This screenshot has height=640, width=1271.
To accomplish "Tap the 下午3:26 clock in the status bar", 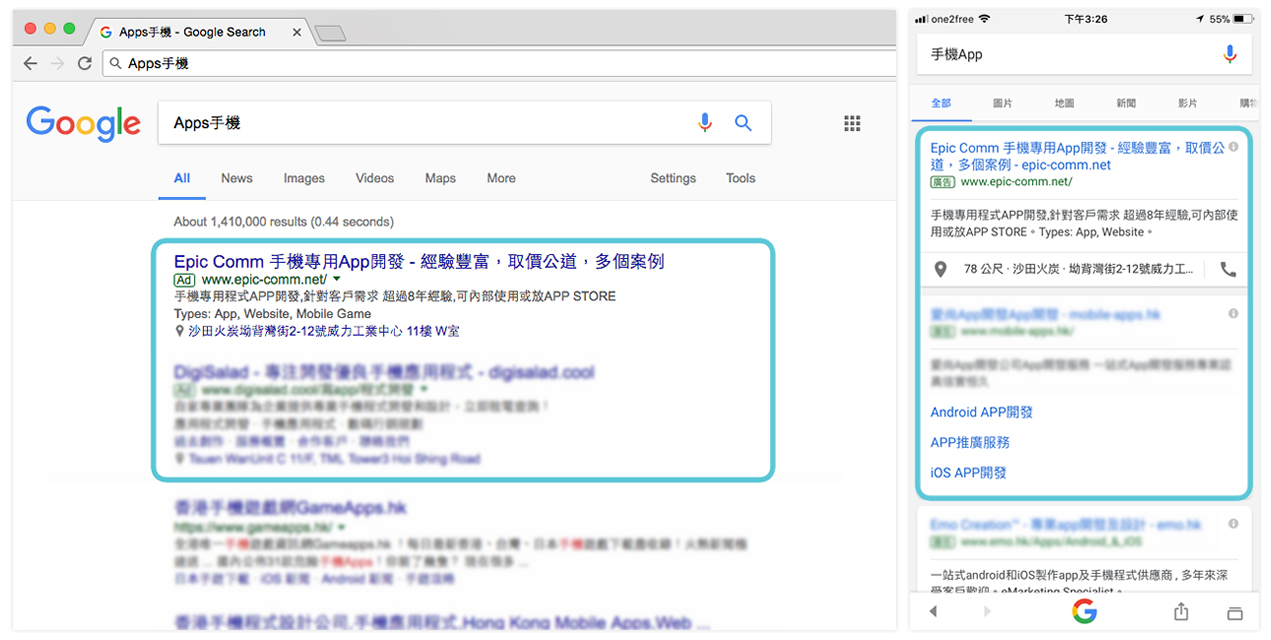I will (1086, 19).
